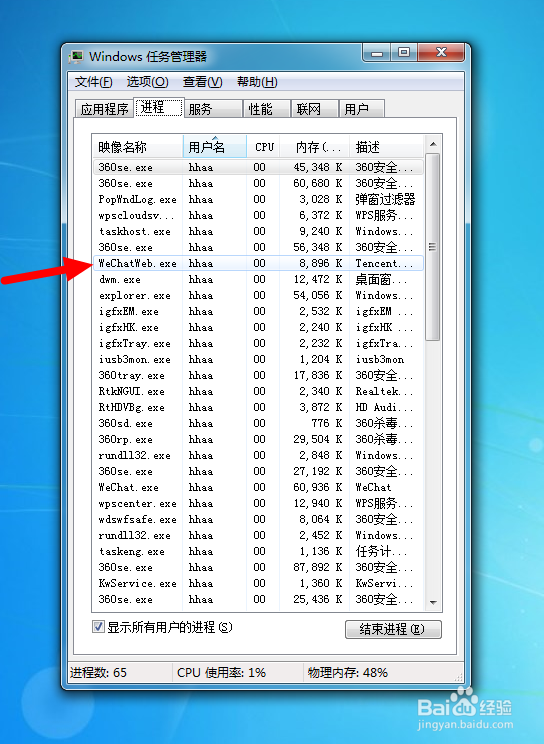Switch to the 服务 tab
The width and height of the screenshot is (544, 744).
[x=213, y=109]
